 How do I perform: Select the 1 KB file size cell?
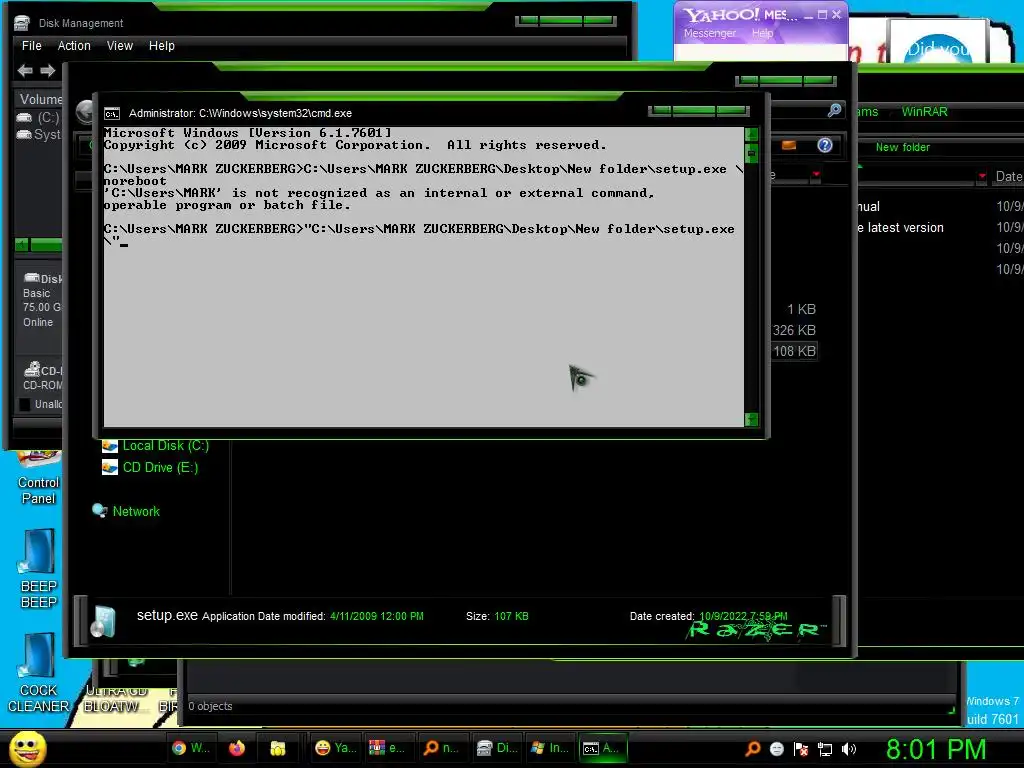point(801,309)
